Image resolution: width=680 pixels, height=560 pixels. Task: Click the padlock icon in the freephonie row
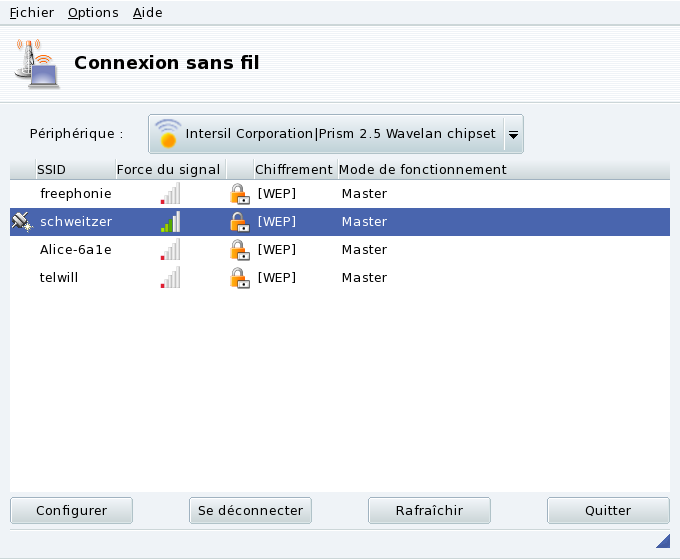[x=239, y=193]
